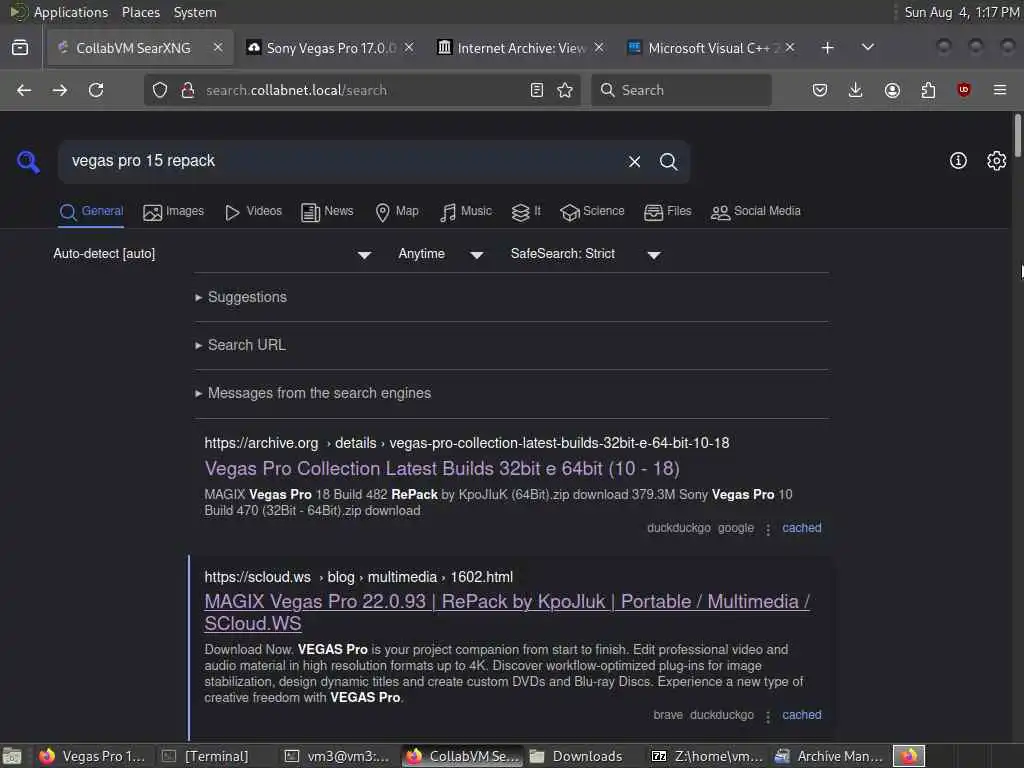
Task: Close the Microsoft Visual C++ tab
Action: click(790, 47)
